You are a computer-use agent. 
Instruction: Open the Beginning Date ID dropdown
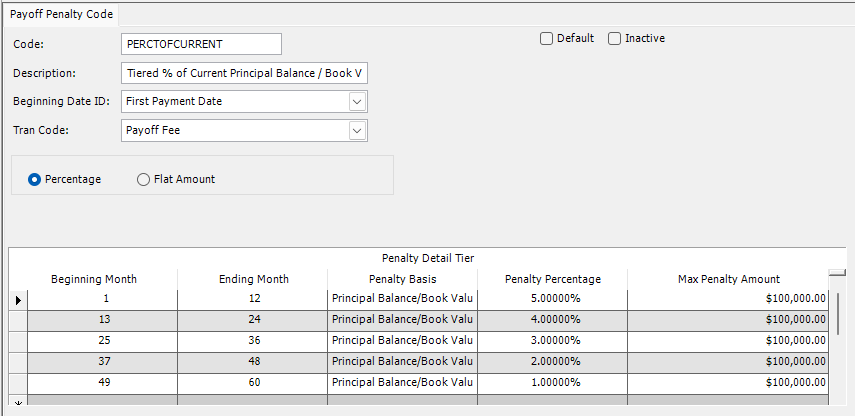[x=357, y=101]
